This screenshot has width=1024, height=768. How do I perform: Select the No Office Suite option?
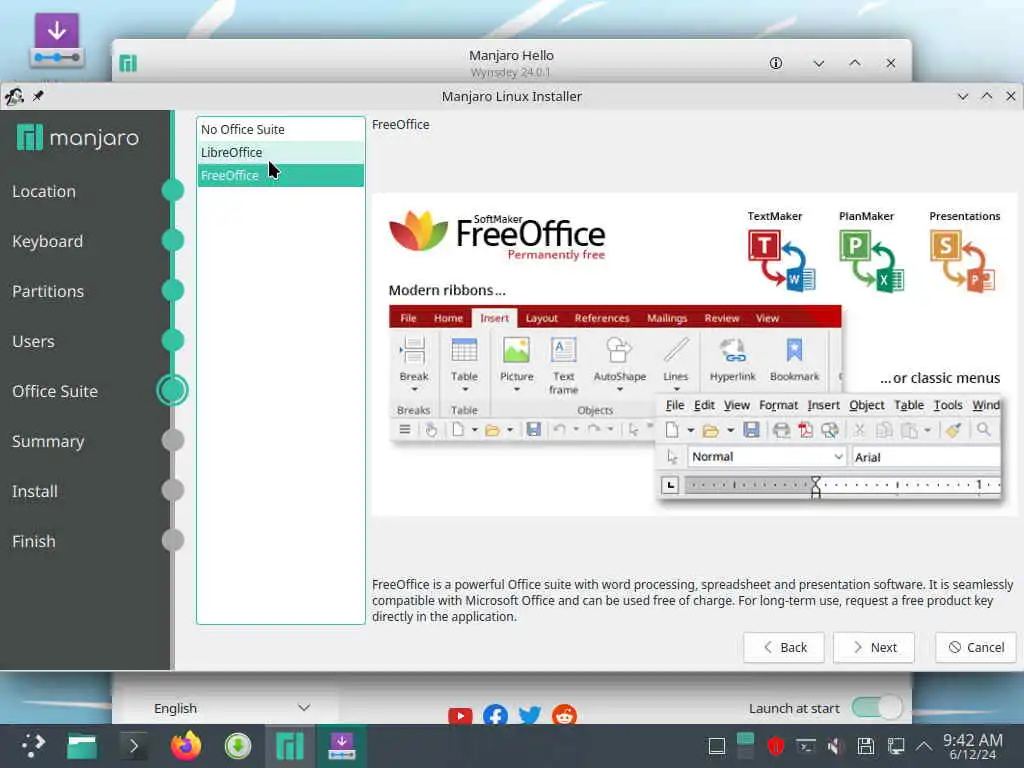pos(280,129)
